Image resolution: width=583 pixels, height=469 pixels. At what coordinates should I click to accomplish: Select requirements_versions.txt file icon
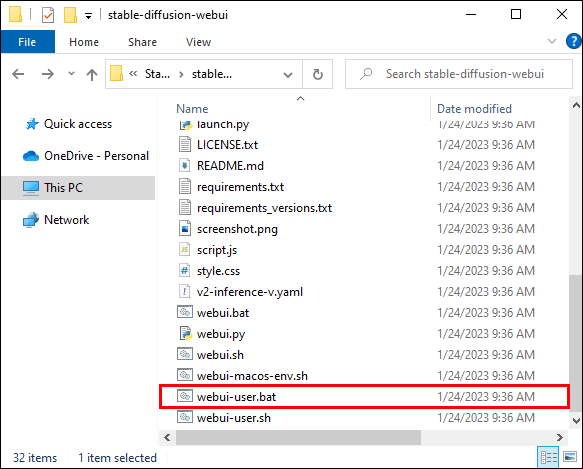[185, 208]
